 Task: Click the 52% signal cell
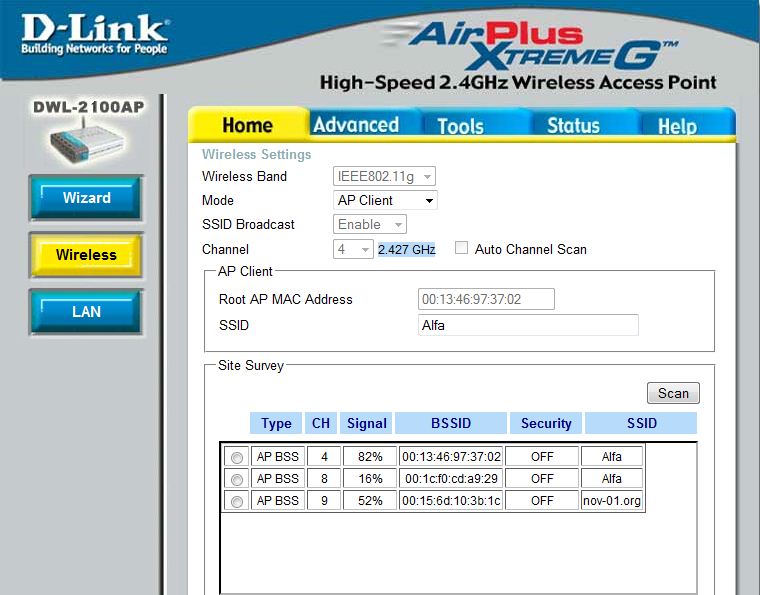370,501
